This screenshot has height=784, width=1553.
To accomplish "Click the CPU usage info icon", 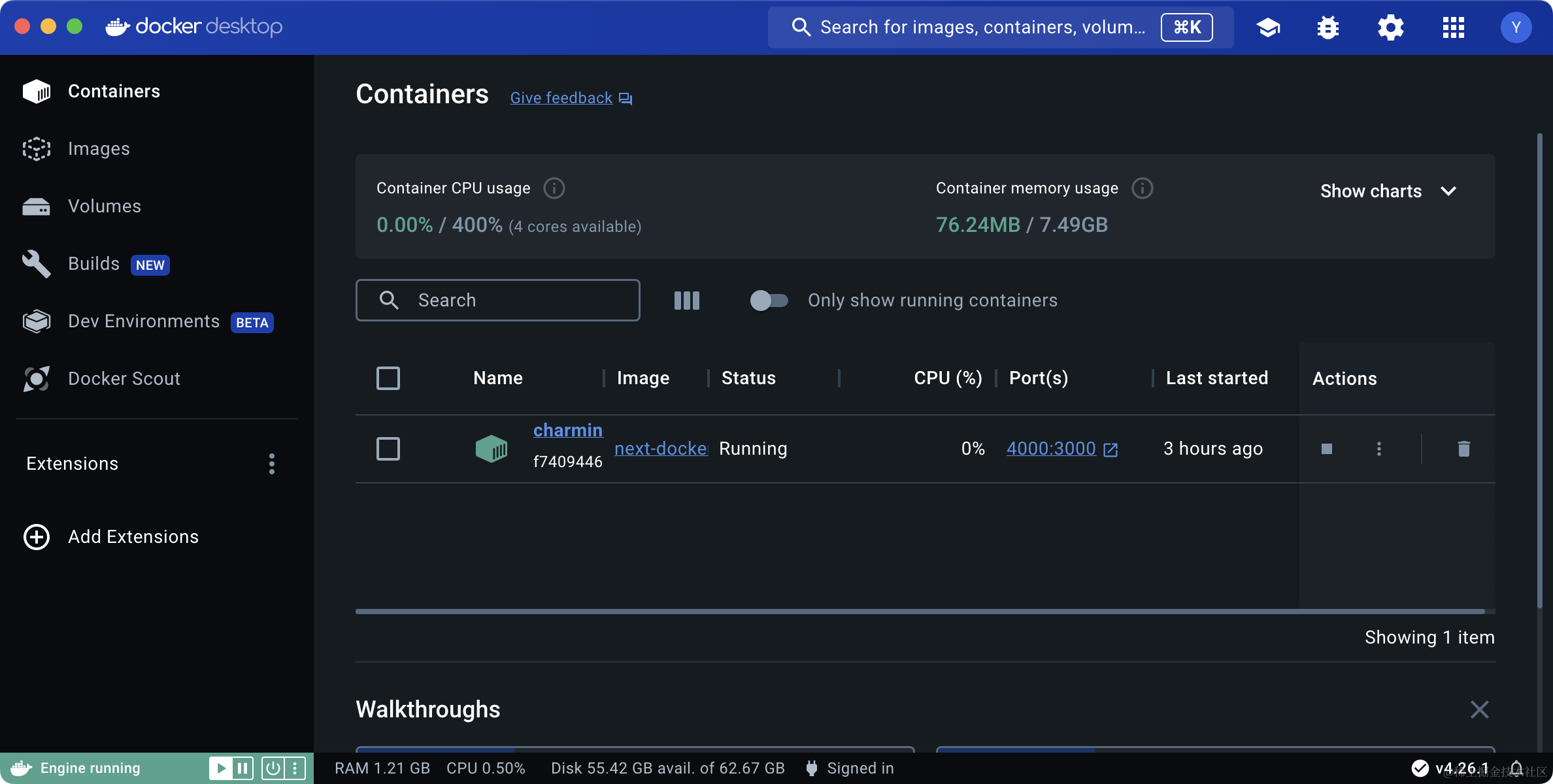I will (554, 188).
